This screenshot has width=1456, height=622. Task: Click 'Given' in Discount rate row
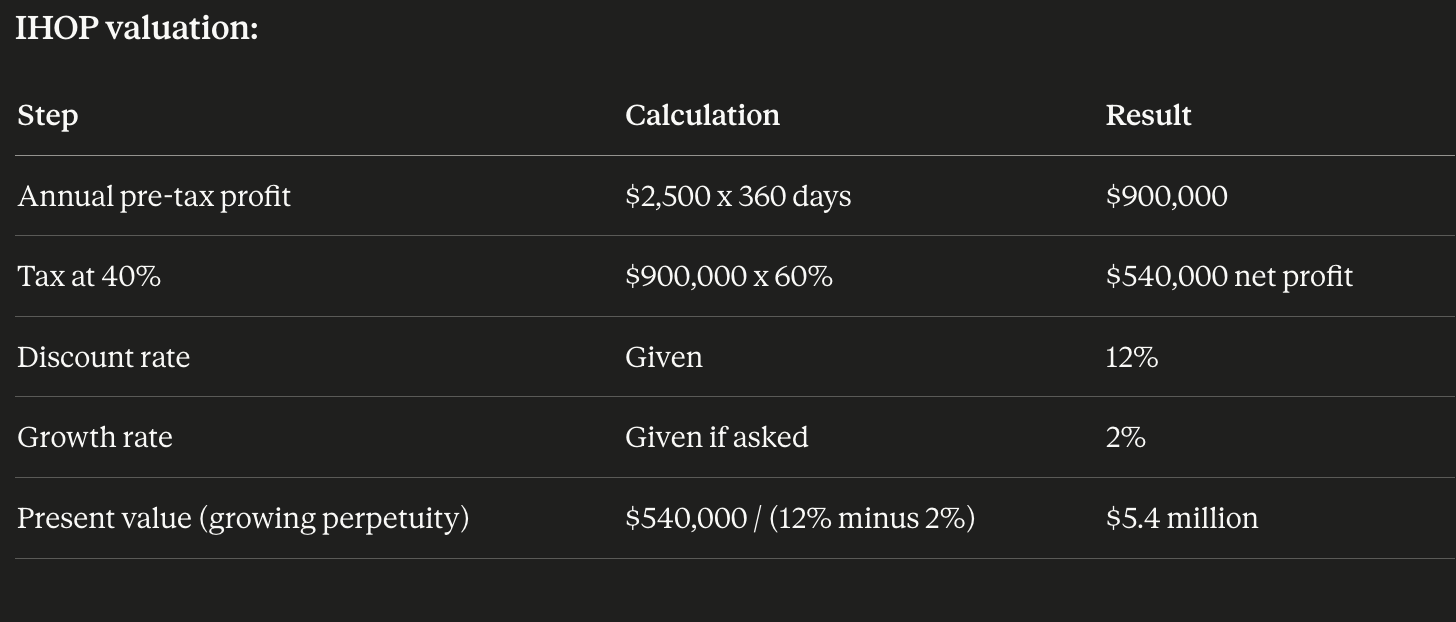[664, 357]
